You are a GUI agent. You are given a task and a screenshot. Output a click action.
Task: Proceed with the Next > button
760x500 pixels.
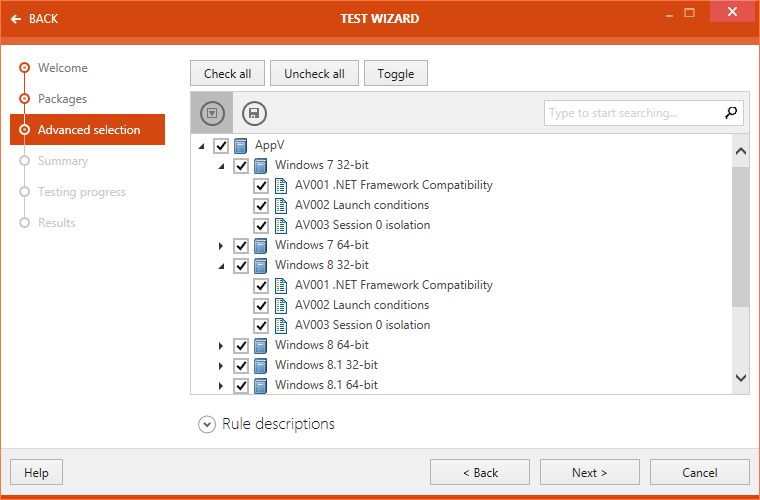tap(589, 472)
